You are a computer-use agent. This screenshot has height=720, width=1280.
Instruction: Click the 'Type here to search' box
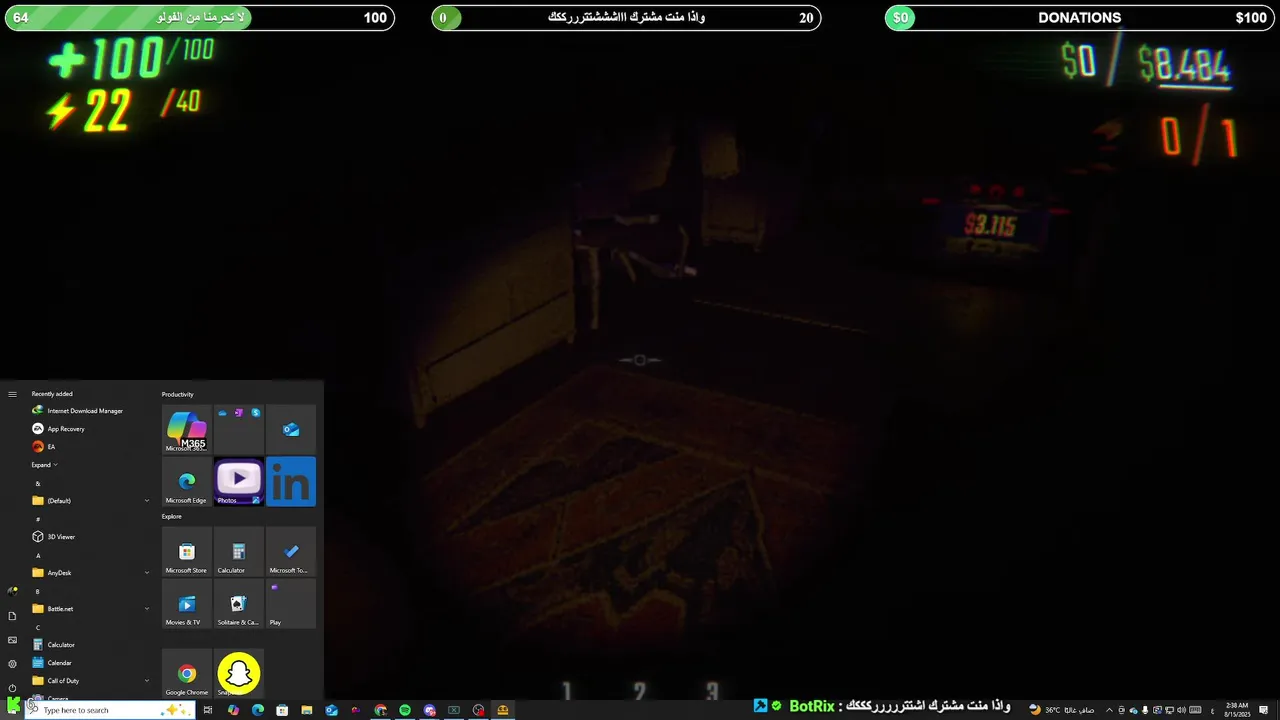tap(108, 710)
